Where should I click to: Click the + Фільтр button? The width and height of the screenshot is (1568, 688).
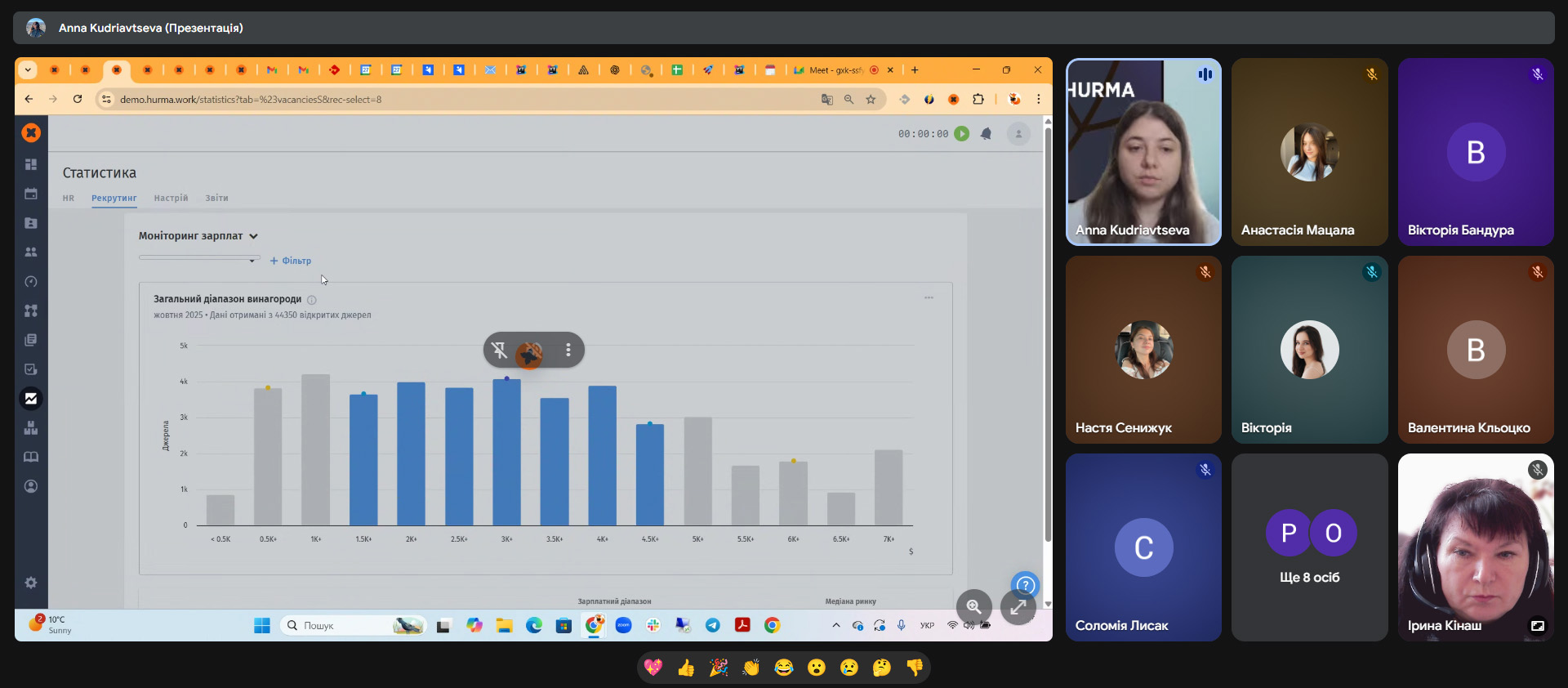click(x=291, y=261)
